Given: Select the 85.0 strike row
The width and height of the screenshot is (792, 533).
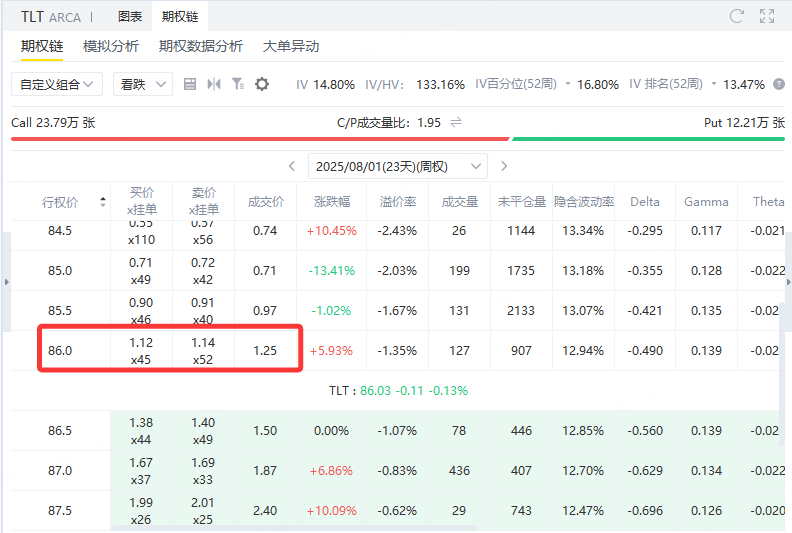Looking at the screenshot, I should click(x=397, y=271).
